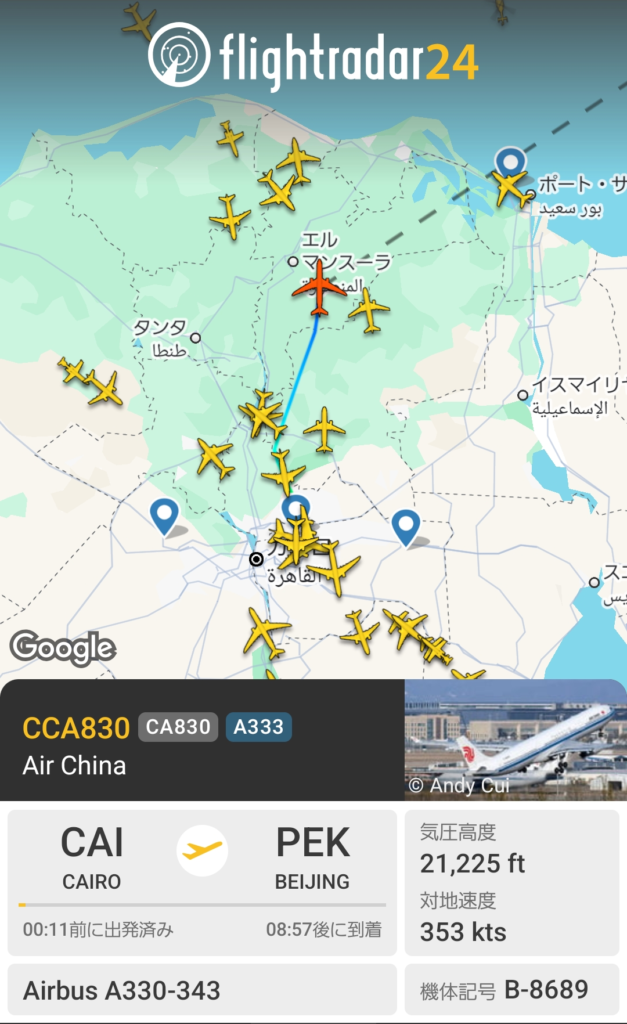627x1024 pixels.
Task: Tap the airport pin east of Cairo
Action: click(406, 528)
